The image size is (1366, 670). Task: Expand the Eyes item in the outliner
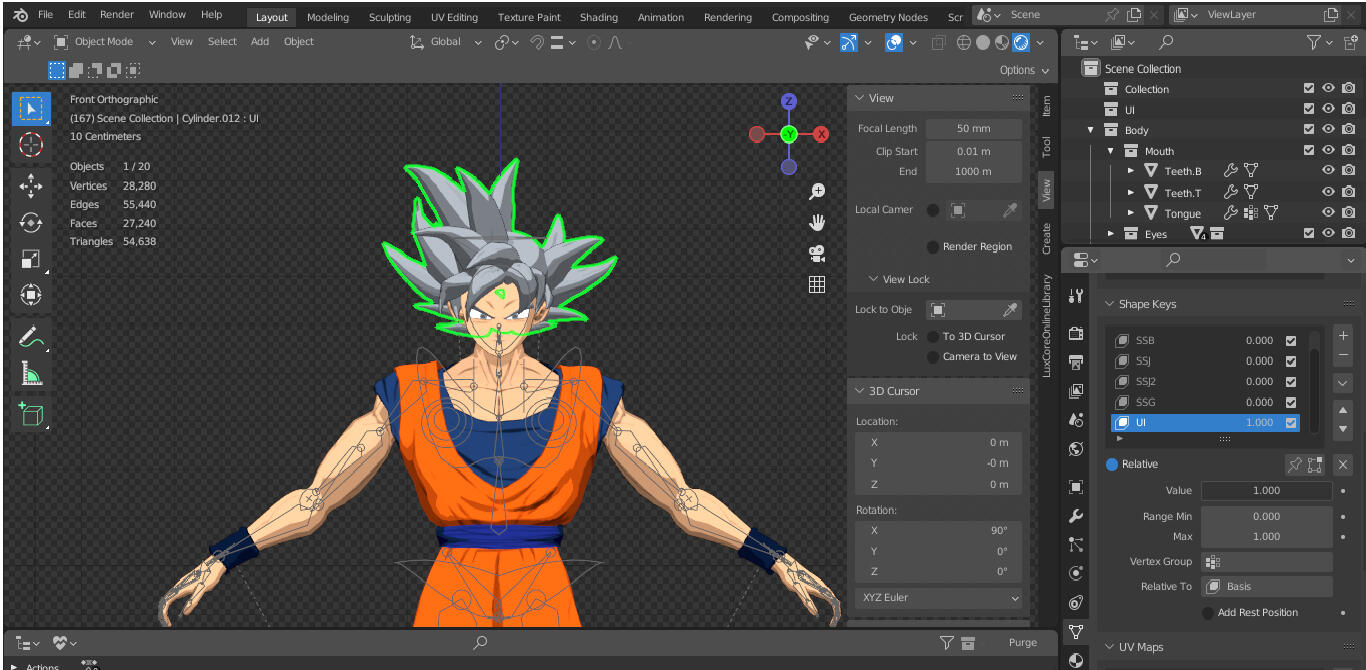coord(1108,233)
